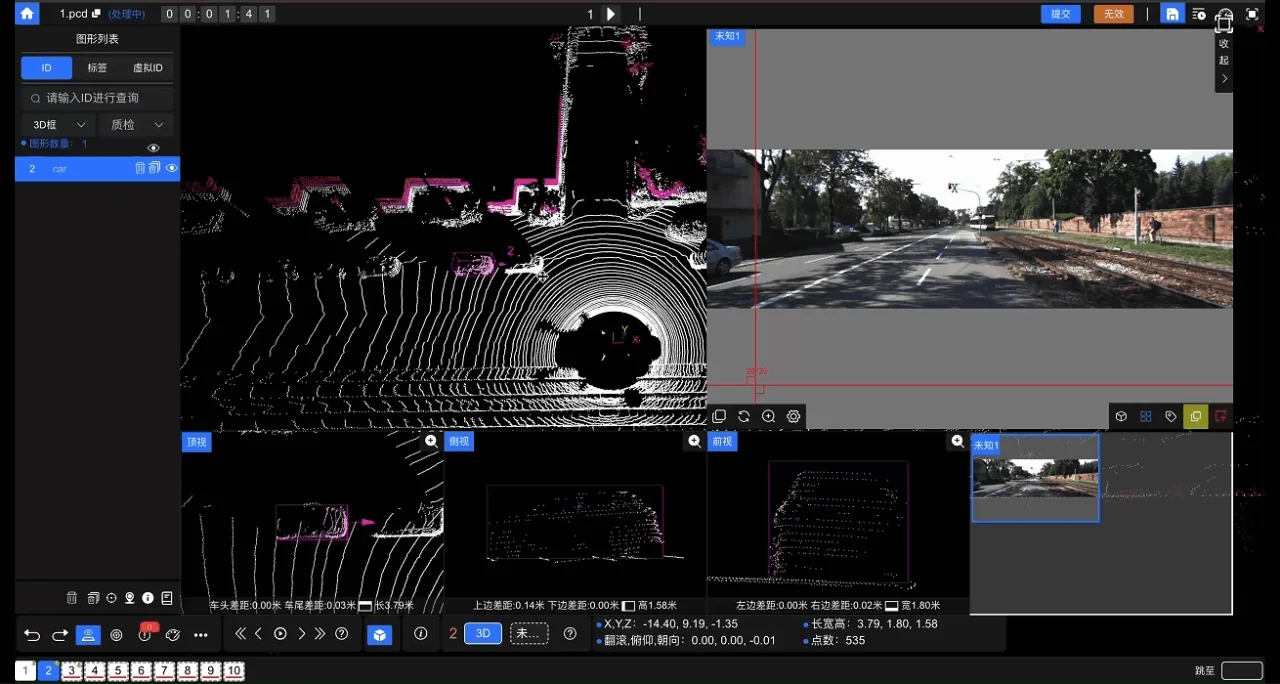
Task: Click the home icon in top bar
Action: (x=27, y=14)
